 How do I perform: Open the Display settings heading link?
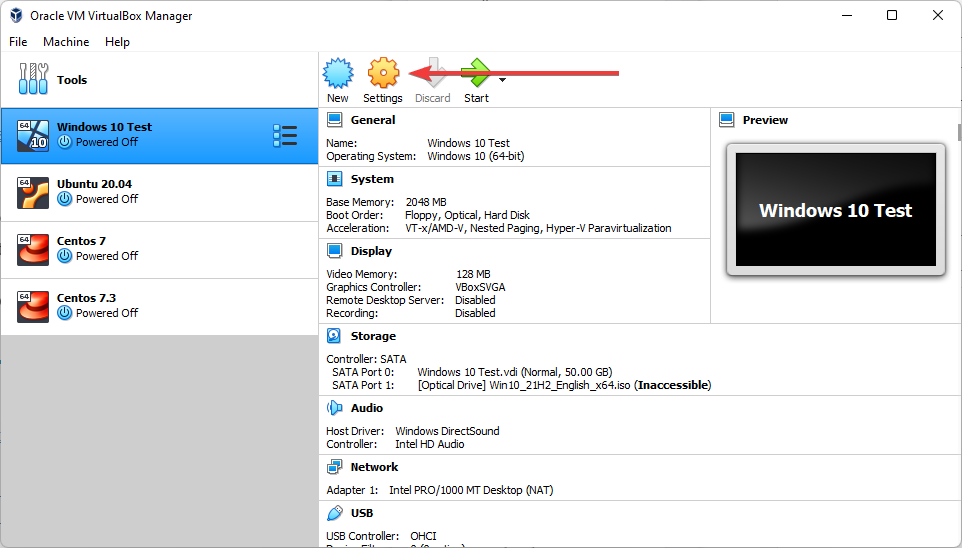click(371, 251)
